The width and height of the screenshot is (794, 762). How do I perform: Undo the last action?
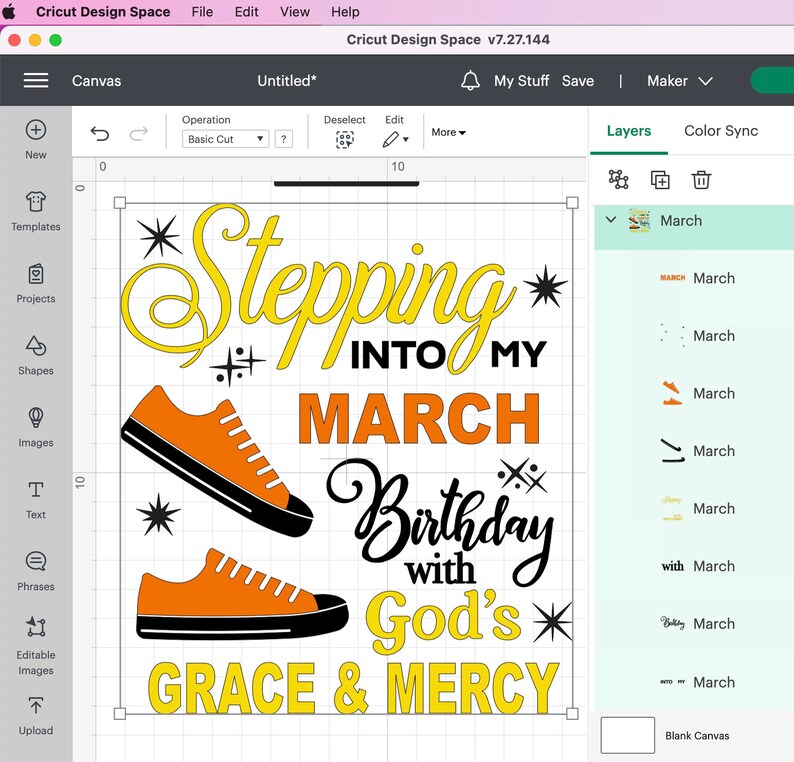(x=100, y=134)
